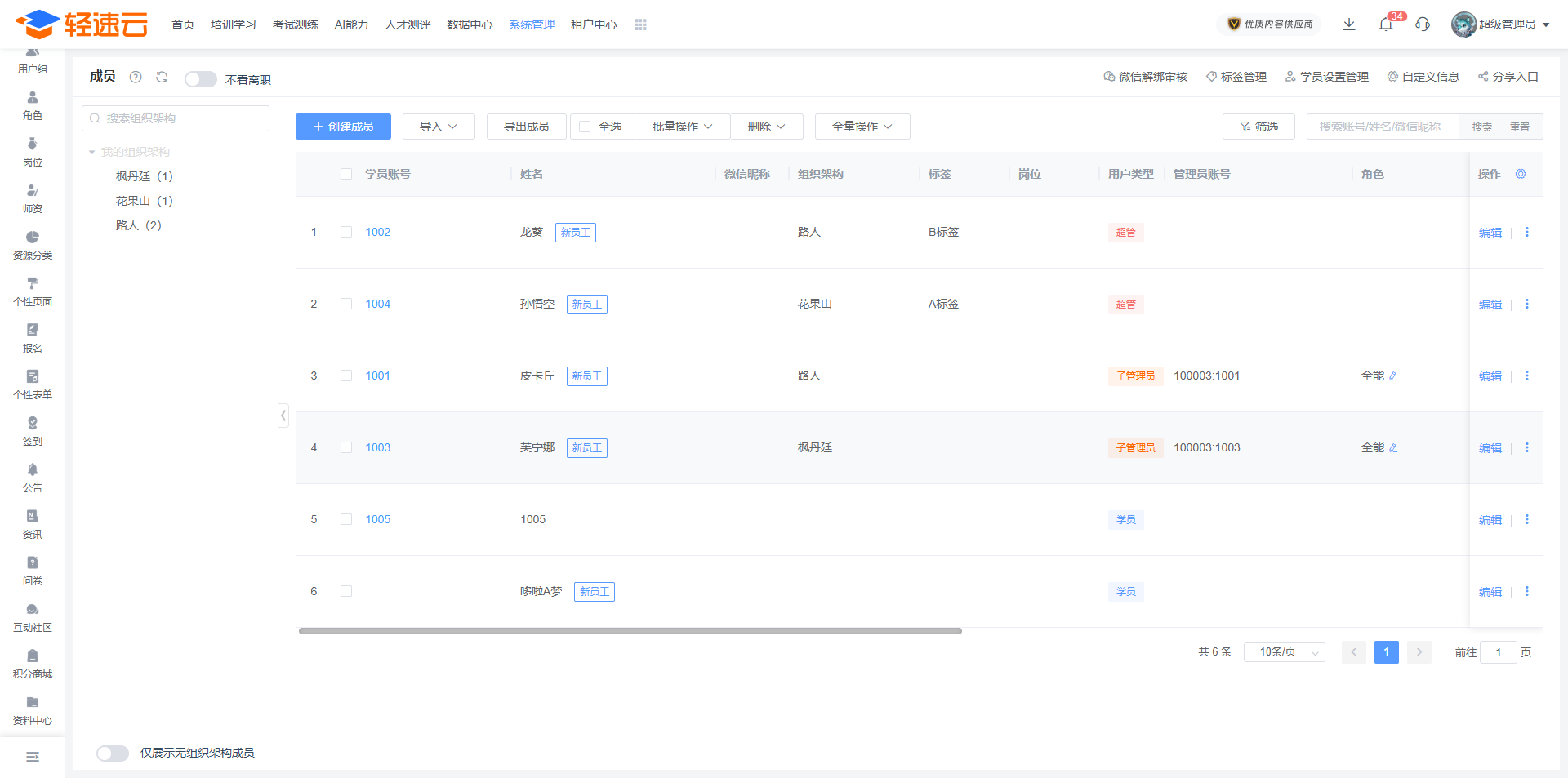Click the notification bell icon
Screen dimensions: 1568x778
pos(1386,24)
